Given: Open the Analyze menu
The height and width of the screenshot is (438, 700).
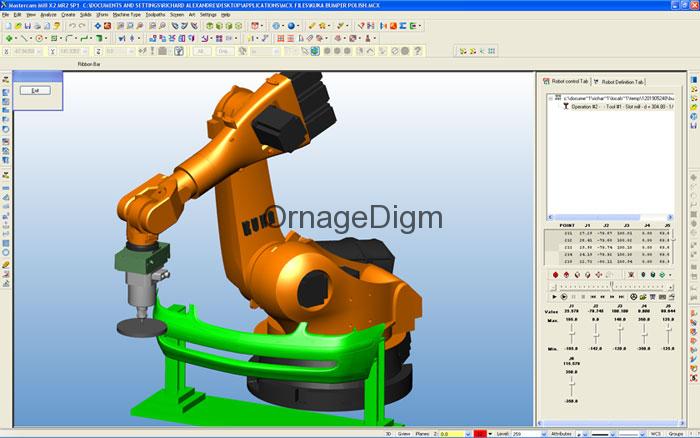Looking at the screenshot, I should pyautogui.click(x=48, y=15).
